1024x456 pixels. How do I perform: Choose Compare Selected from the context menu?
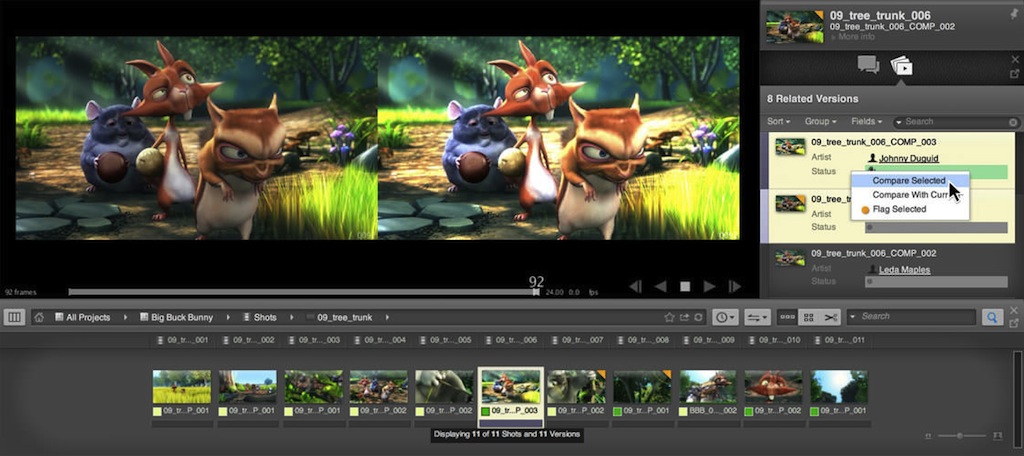pyautogui.click(x=908, y=181)
